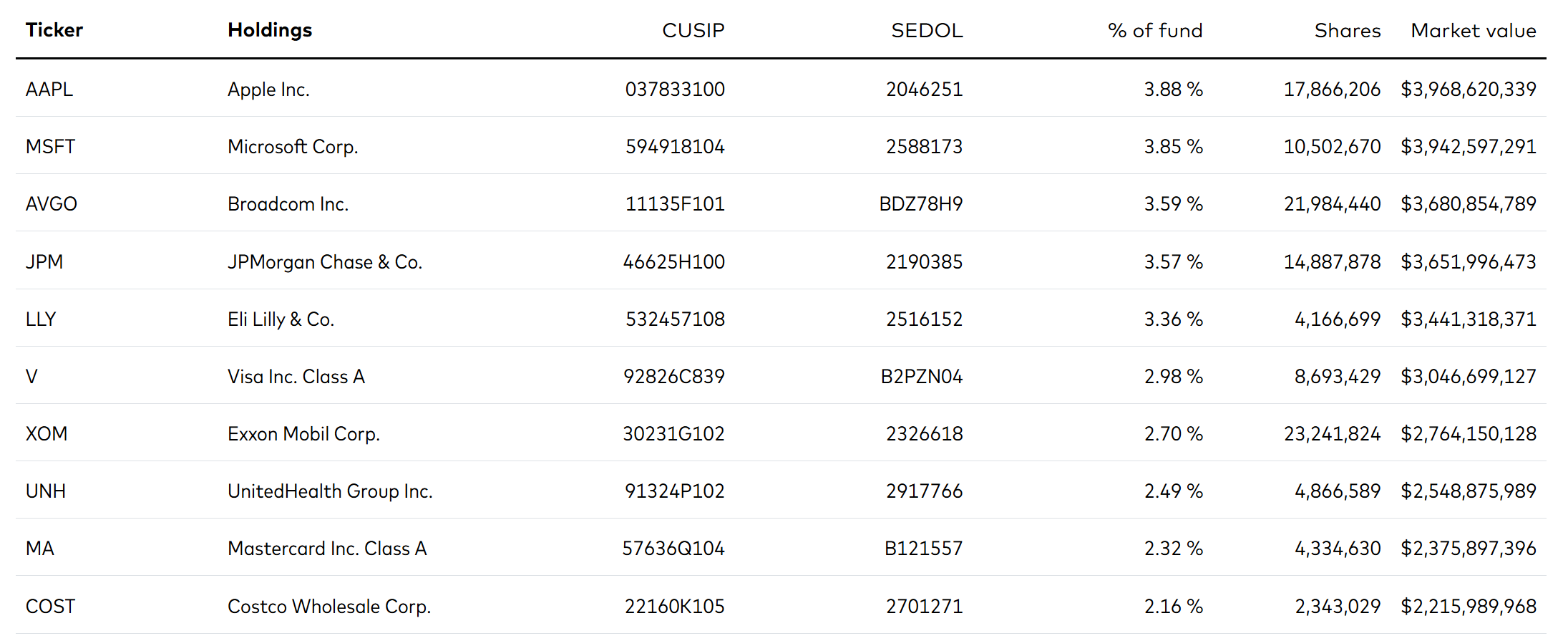Click Apple's market value $3,968,620,339

tap(1469, 90)
